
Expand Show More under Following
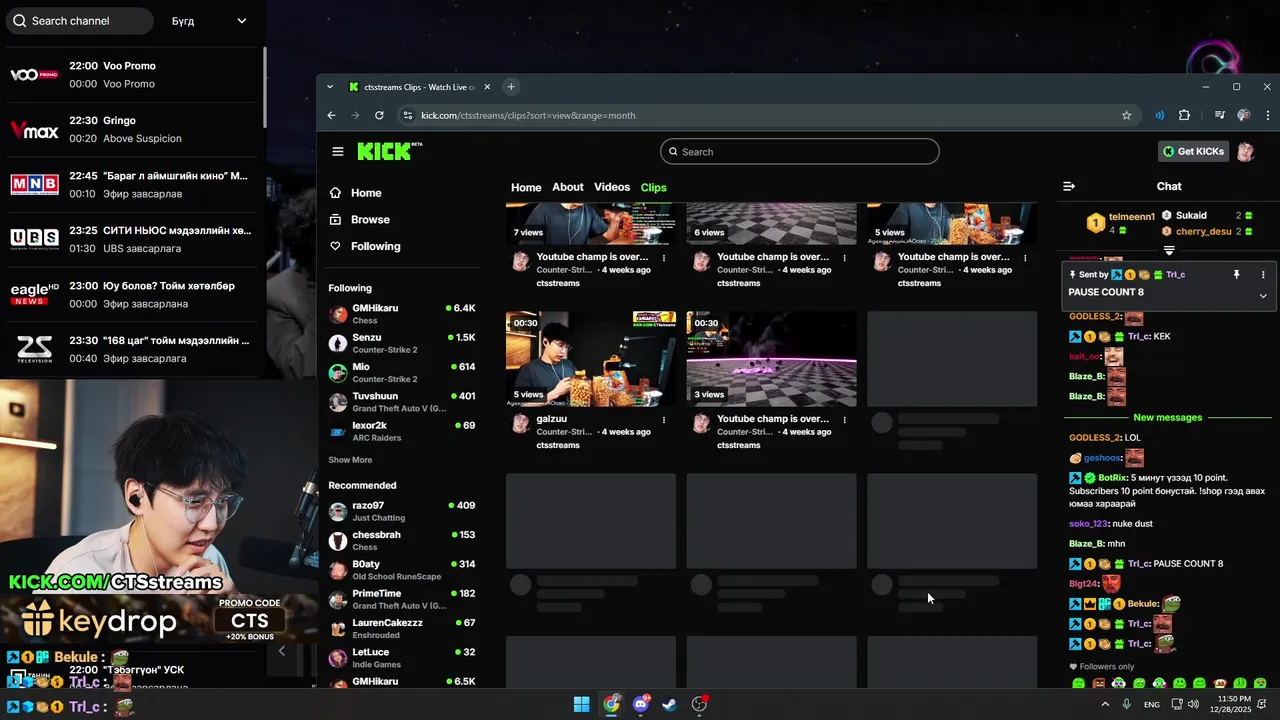click(350, 460)
